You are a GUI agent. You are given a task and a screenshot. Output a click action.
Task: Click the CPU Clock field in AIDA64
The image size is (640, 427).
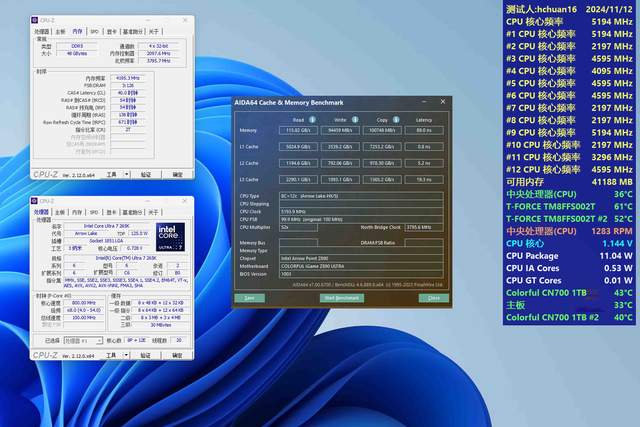[361, 211]
